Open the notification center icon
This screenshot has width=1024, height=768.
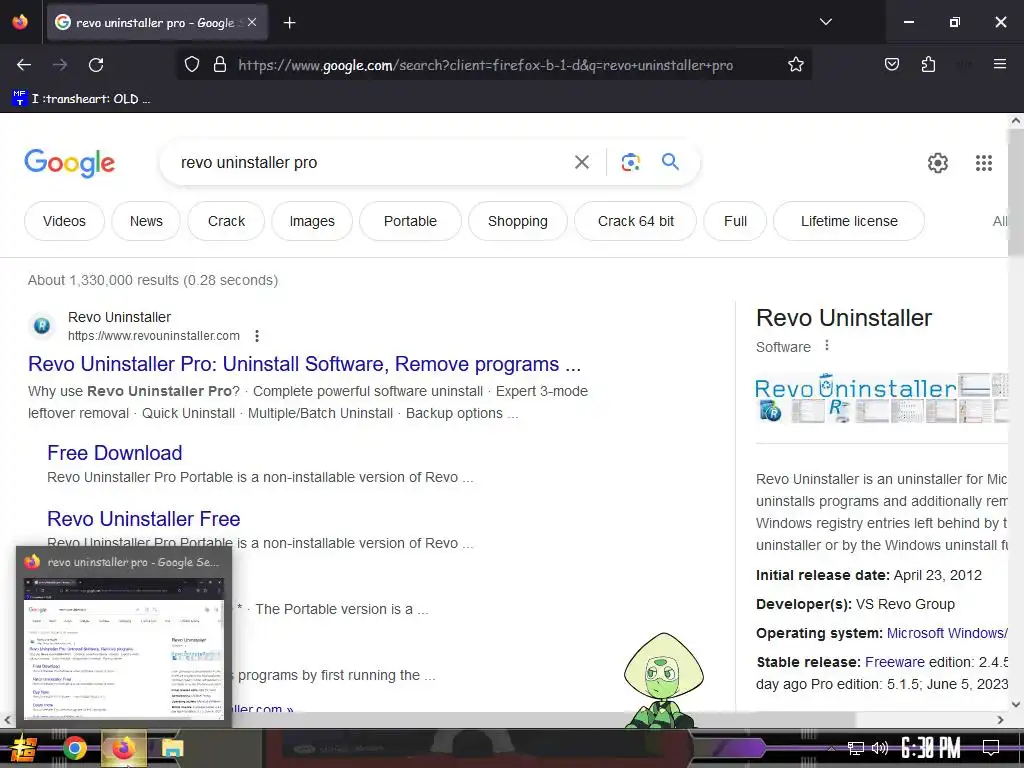tap(991, 748)
